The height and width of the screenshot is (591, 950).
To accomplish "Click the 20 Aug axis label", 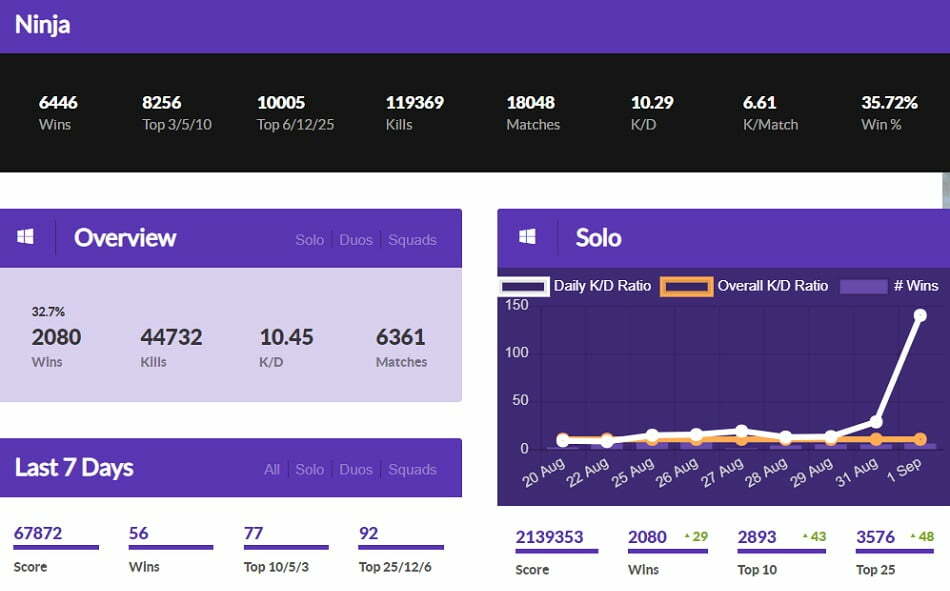I will tap(543, 472).
